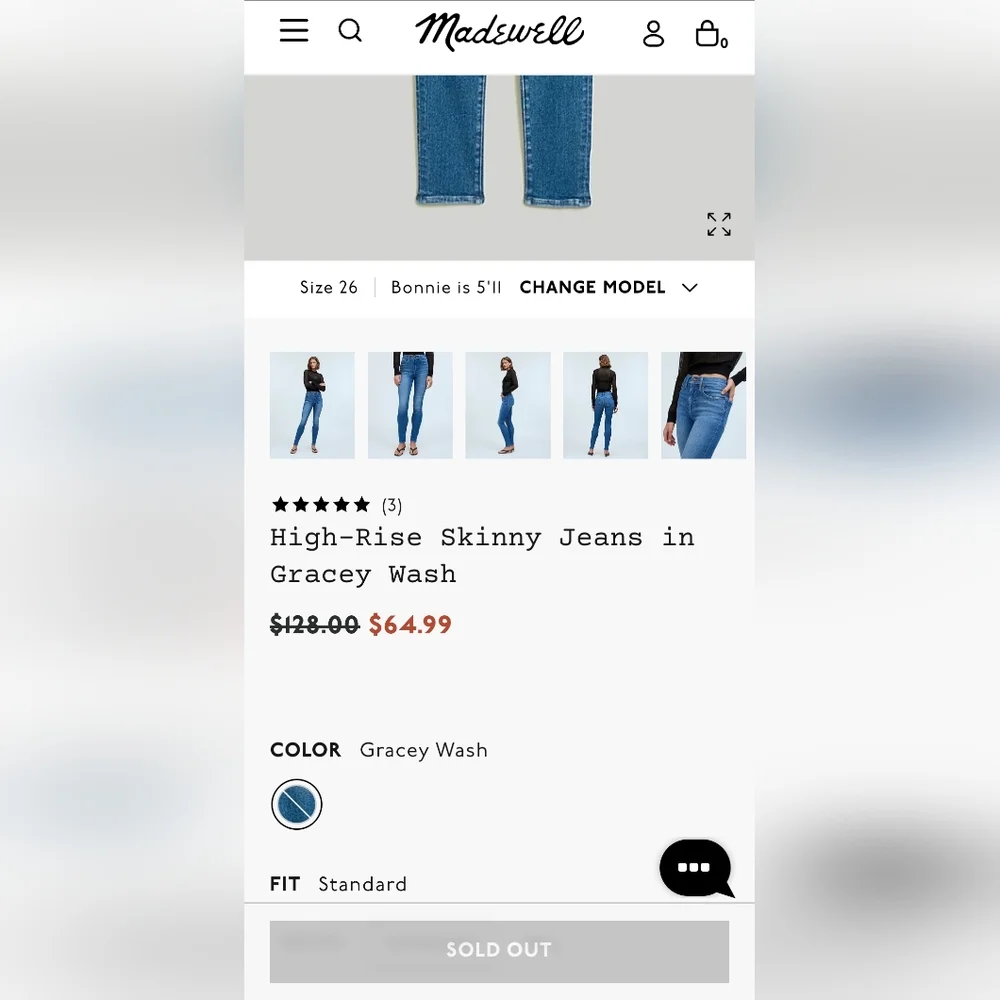Screen dimensions: 1000x1000
Task: Open the shopping bag icon
Action: tap(710, 33)
